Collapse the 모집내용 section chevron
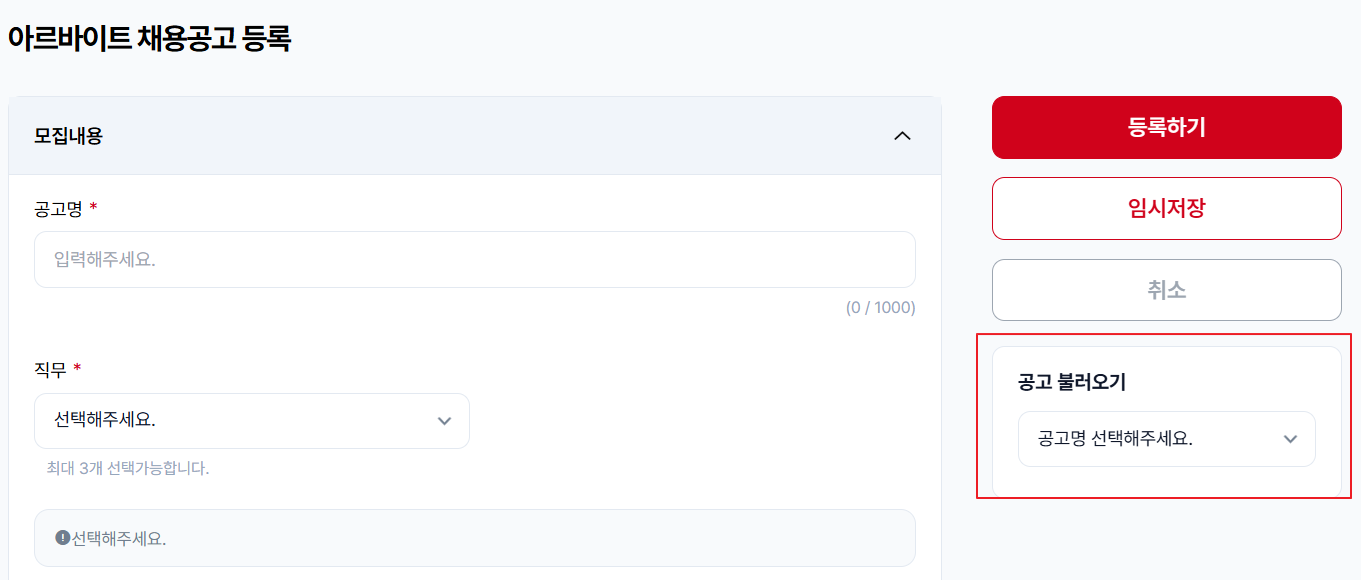1361x580 pixels. [x=902, y=136]
